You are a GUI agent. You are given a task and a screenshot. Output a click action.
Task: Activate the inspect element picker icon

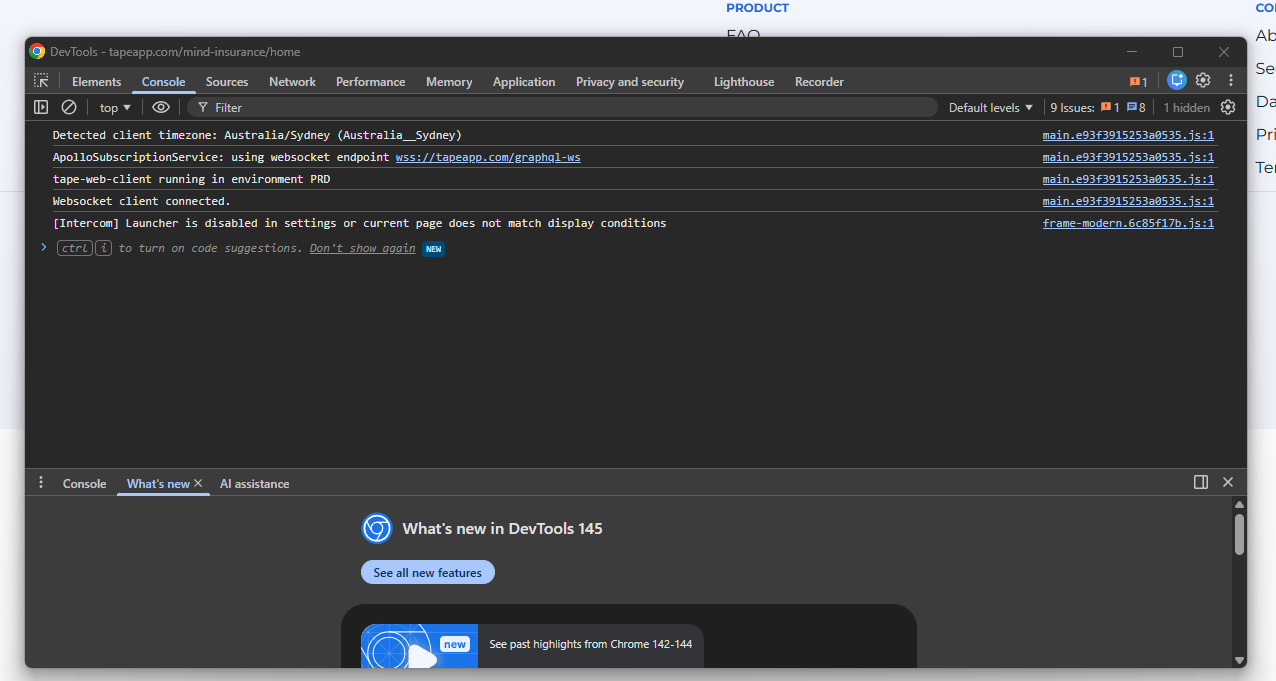pyautogui.click(x=41, y=81)
